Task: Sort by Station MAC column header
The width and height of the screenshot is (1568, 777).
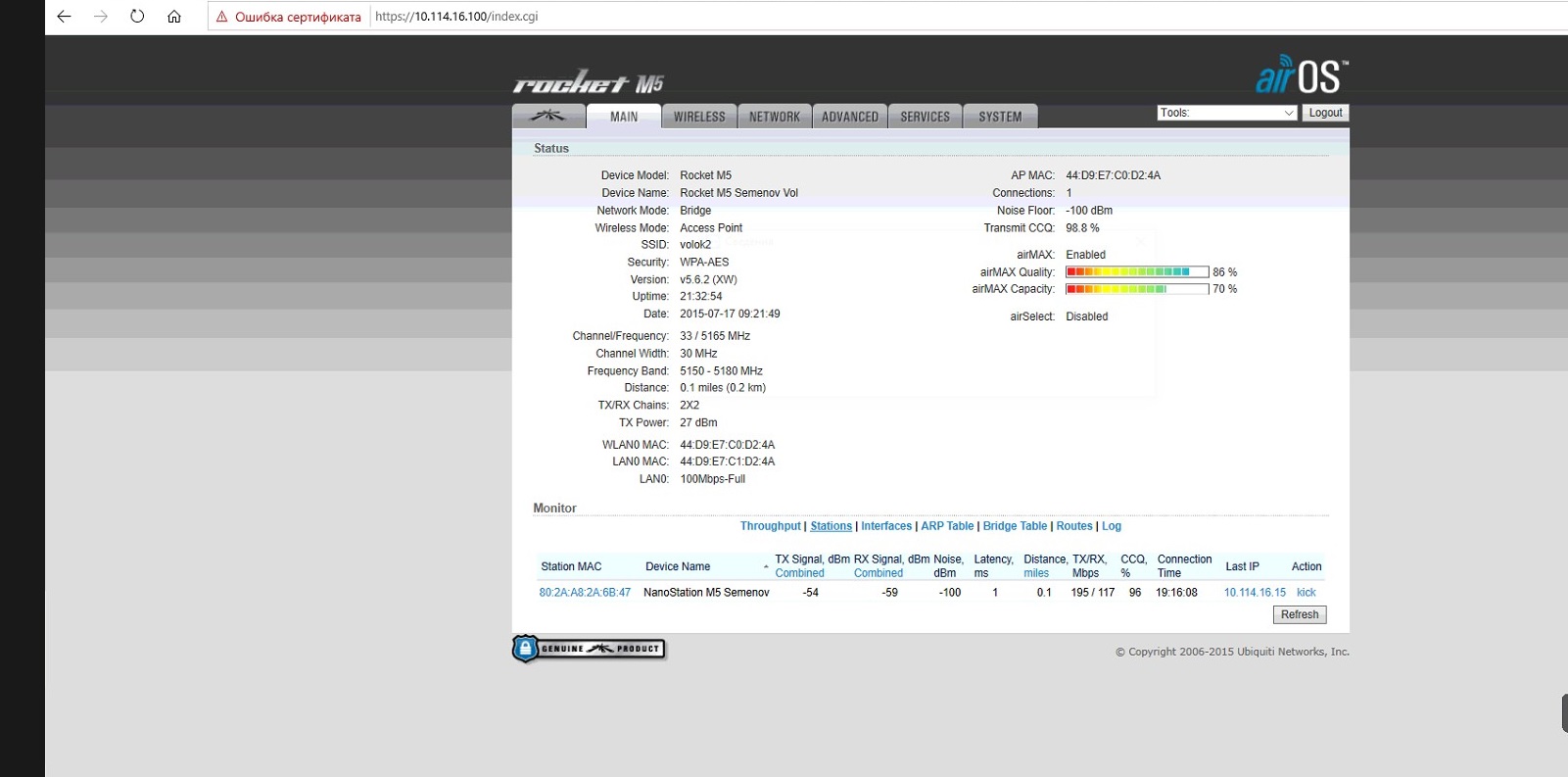Action: coord(571,566)
